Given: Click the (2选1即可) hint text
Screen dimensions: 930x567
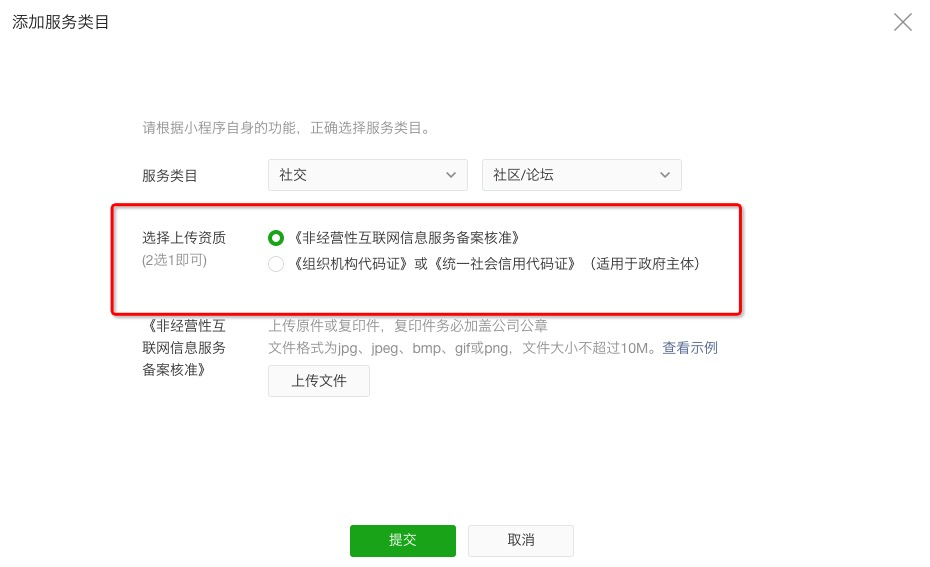Looking at the screenshot, I should click(x=174, y=260).
